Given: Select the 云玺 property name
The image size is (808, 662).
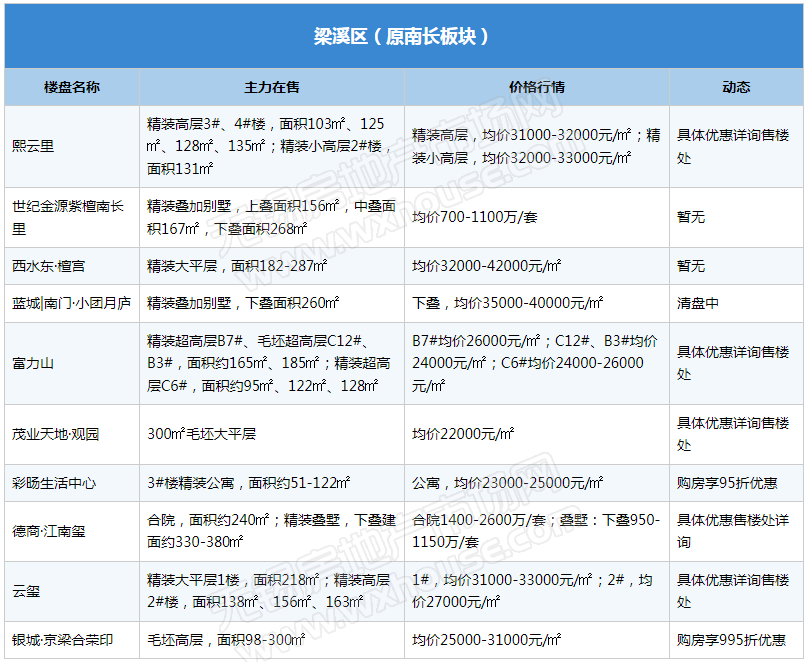Looking at the screenshot, I should tap(27, 591).
